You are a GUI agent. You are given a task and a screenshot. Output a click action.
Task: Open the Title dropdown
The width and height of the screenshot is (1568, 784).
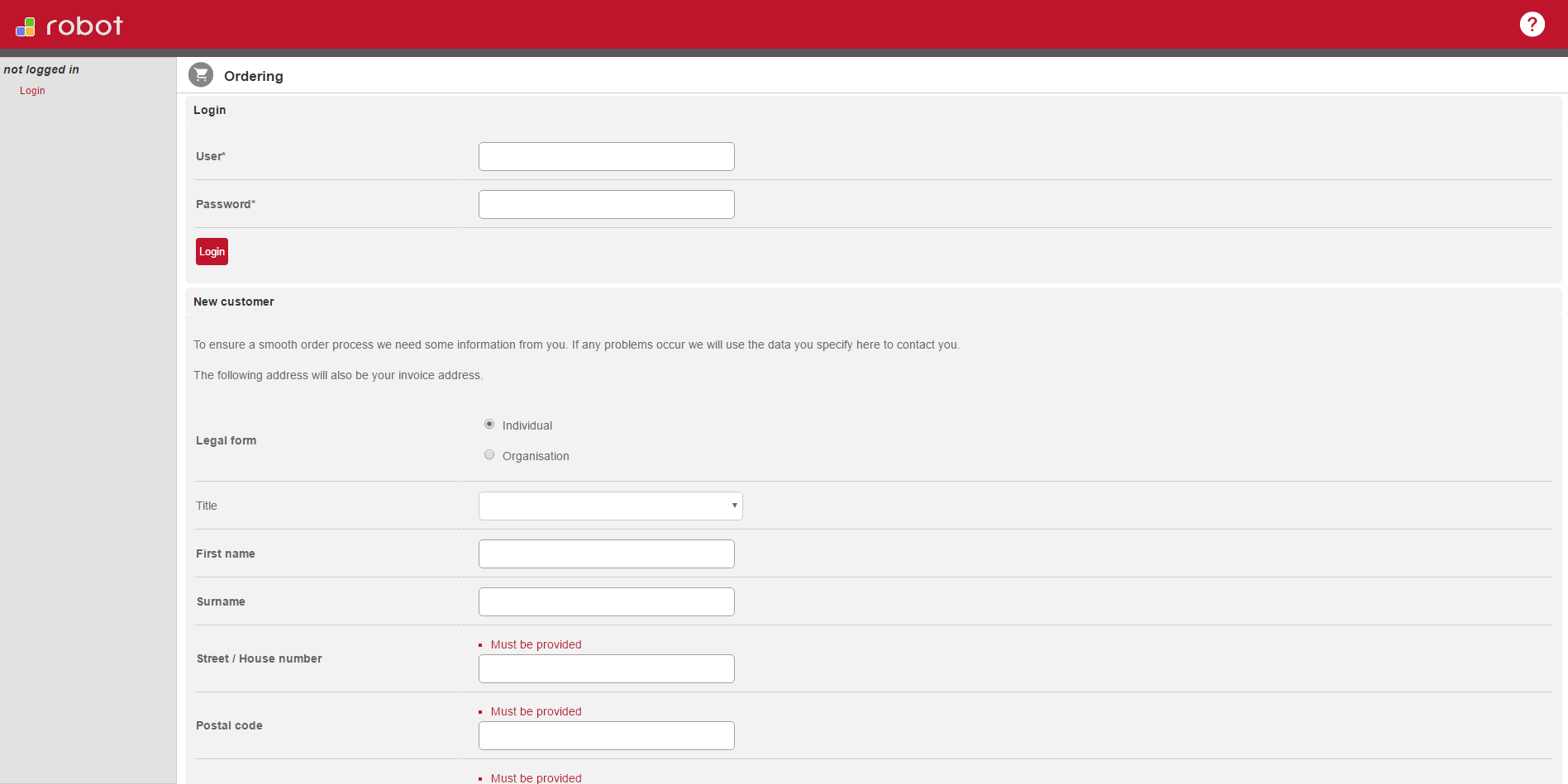pos(611,506)
